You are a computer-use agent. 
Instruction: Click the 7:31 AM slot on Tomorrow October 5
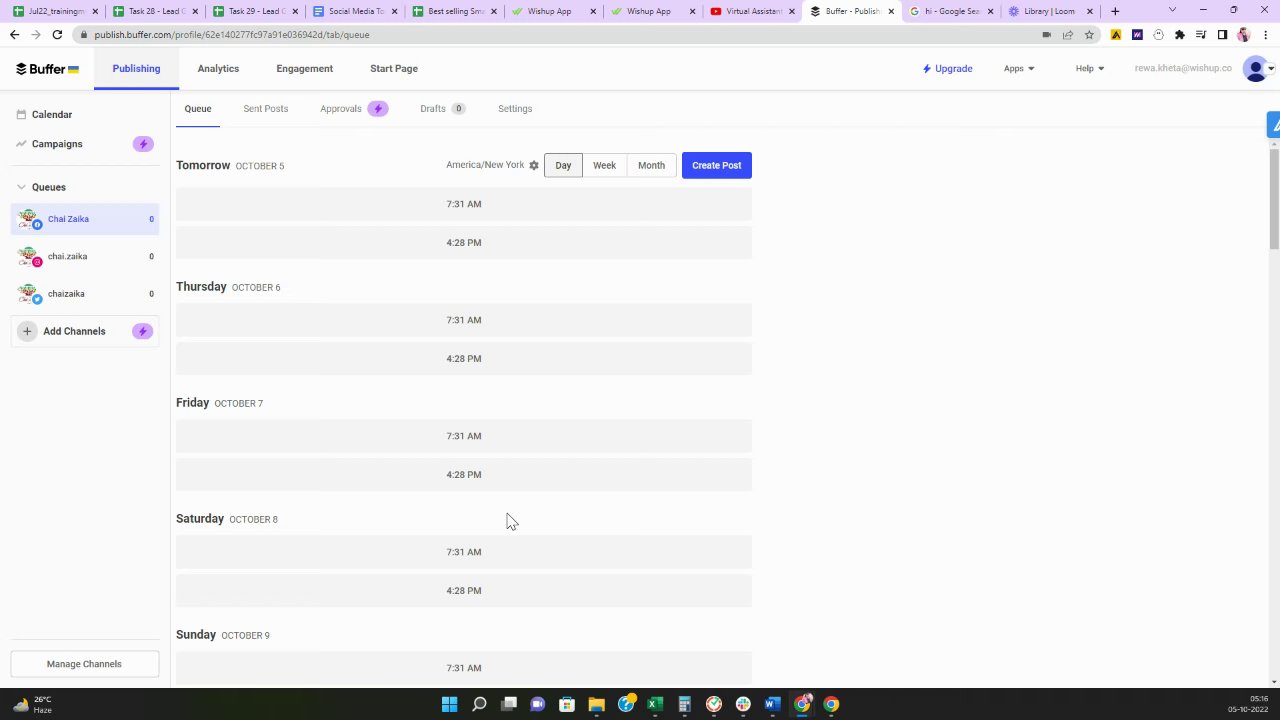[x=464, y=204]
